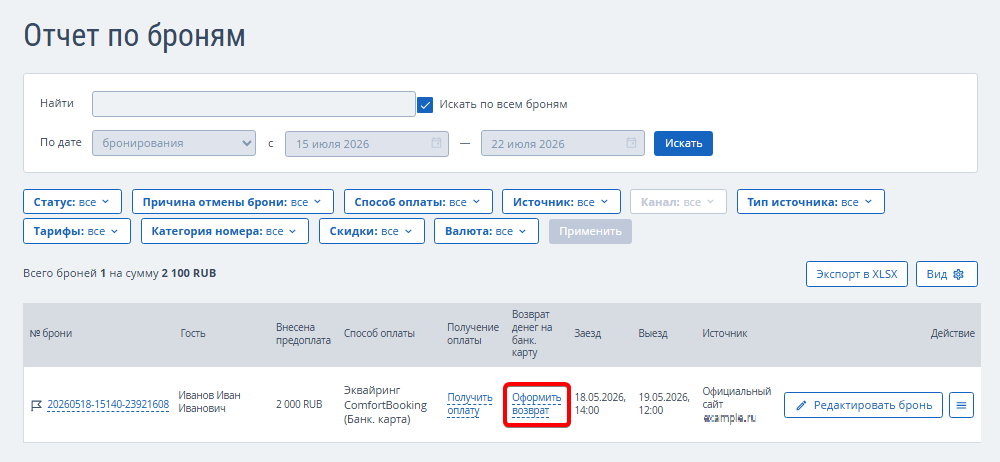The image size is (1000, 462).
Task: Click the Гость column header
Action: pyautogui.click(x=193, y=333)
